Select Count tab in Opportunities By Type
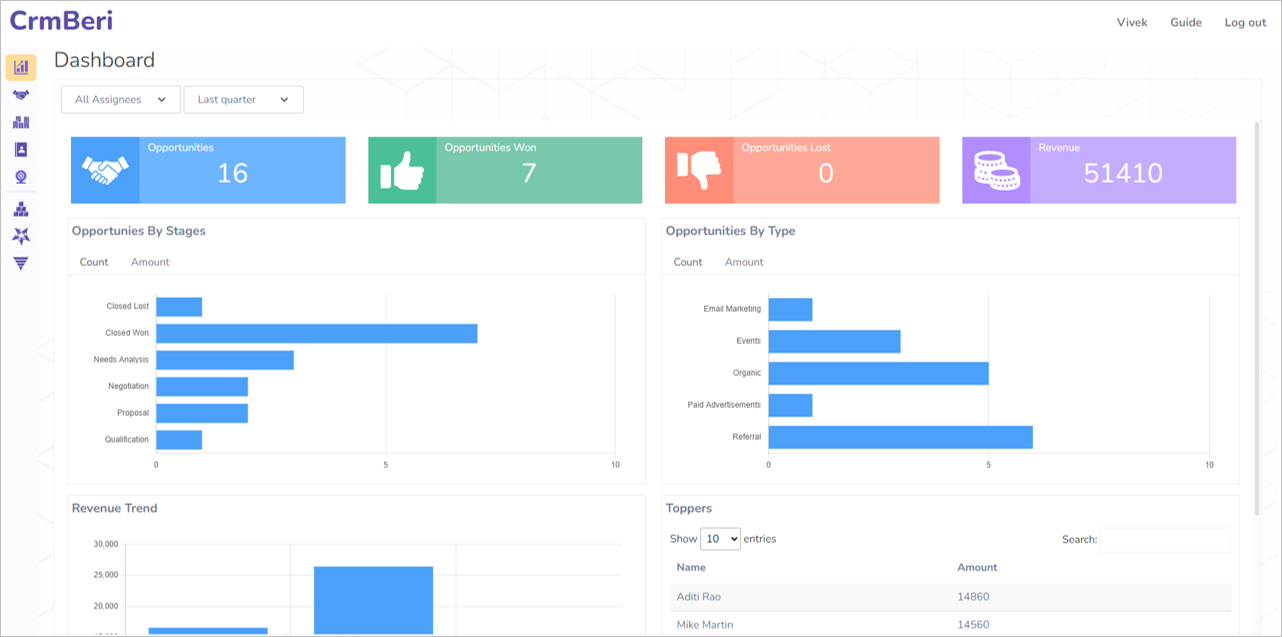 pos(688,262)
